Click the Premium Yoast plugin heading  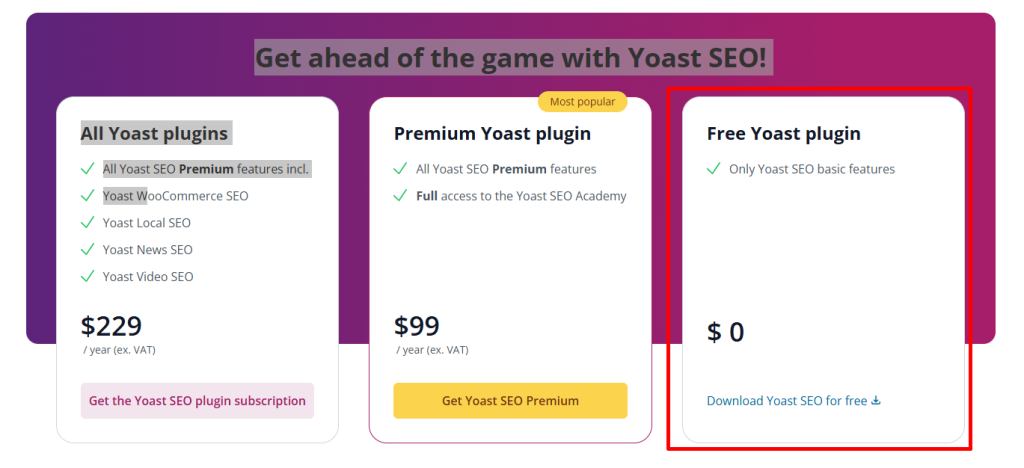tap(492, 134)
